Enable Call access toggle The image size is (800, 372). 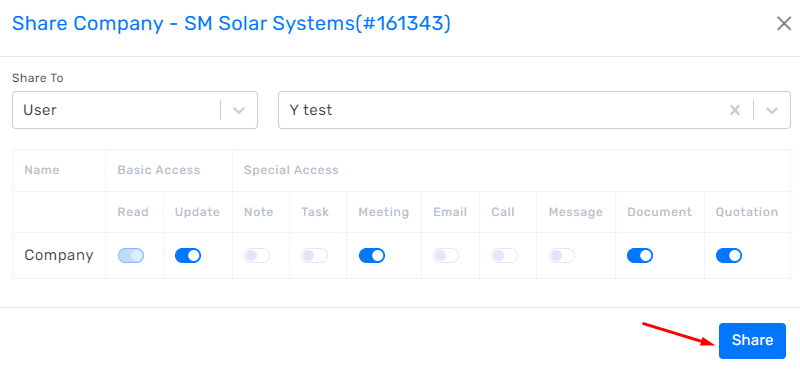tap(504, 256)
